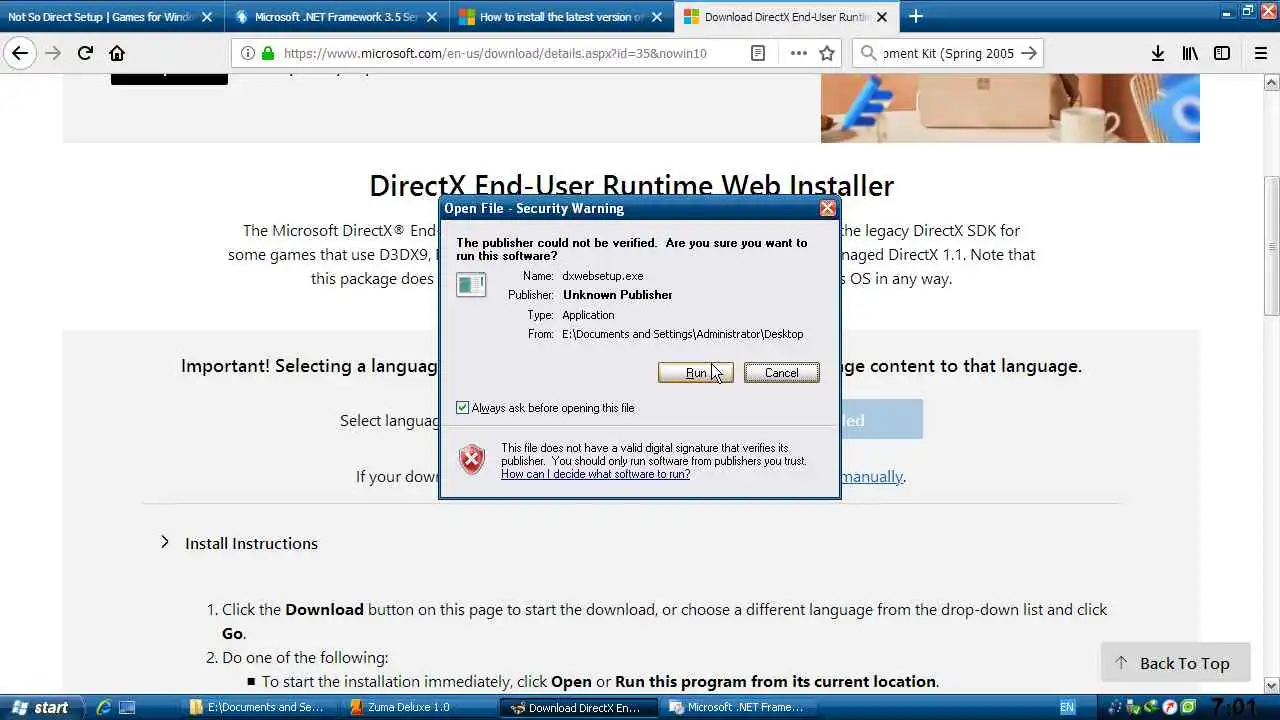
Task: Open the Windows Start menu
Action: pyautogui.click(x=40, y=707)
